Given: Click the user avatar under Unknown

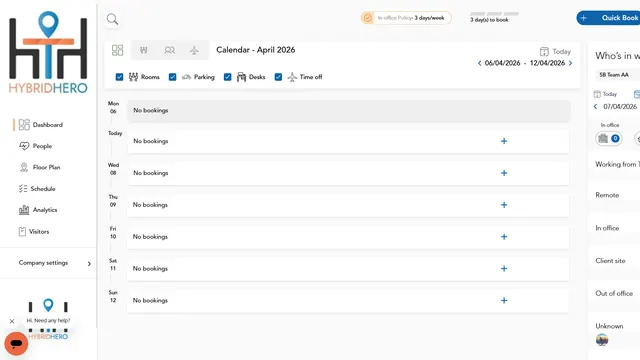Looking at the screenshot, I should [x=602, y=340].
